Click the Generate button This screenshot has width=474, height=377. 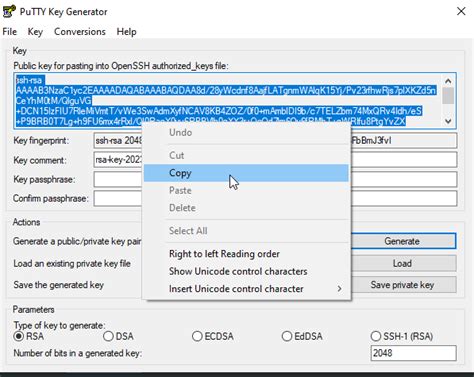[402, 241]
